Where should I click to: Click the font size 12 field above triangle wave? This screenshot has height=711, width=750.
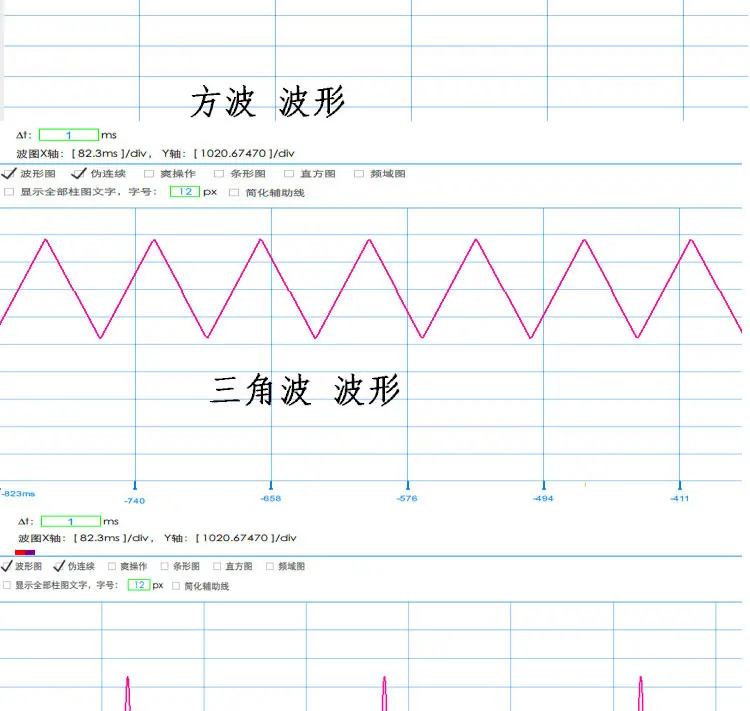pyautogui.click(x=185, y=192)
